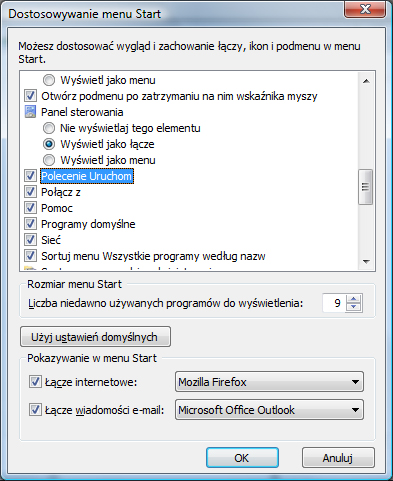The image size is (393, 481).
Task: Select 'Nie wyświetlaj tego elementu' radio option
Action: 49,128
